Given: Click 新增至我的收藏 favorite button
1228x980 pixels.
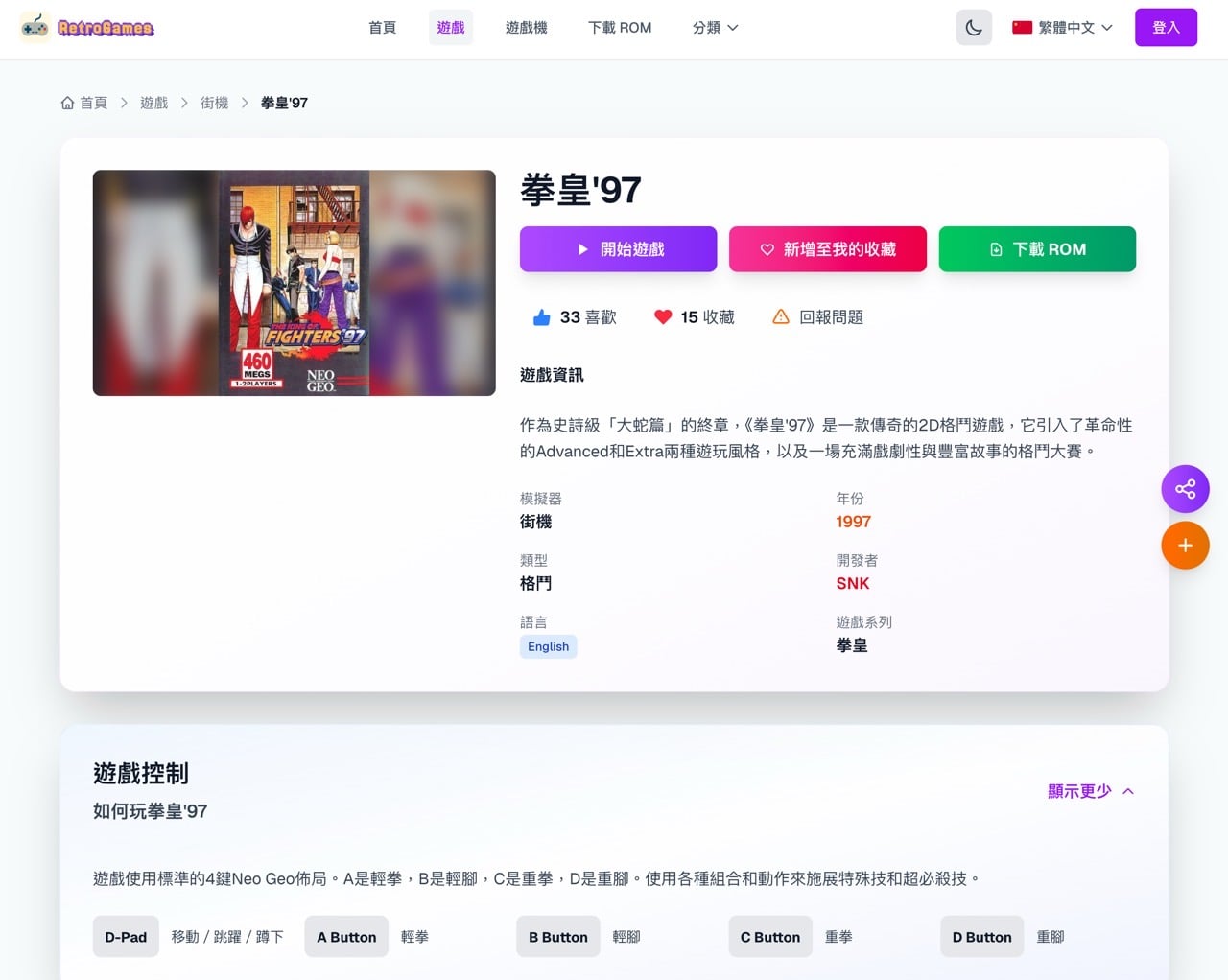Looking at the screenshot, I should [x=828, y=249].
